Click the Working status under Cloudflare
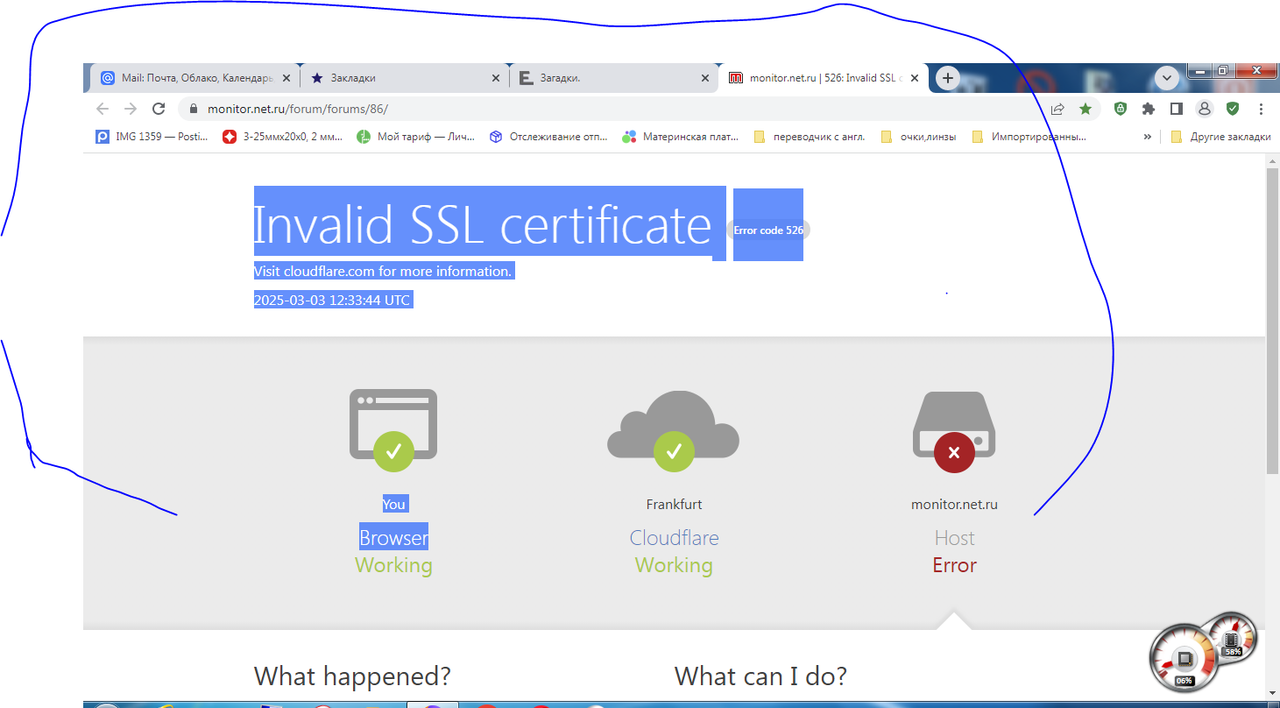Screen dimensions: 1280x708 [674, 565]
